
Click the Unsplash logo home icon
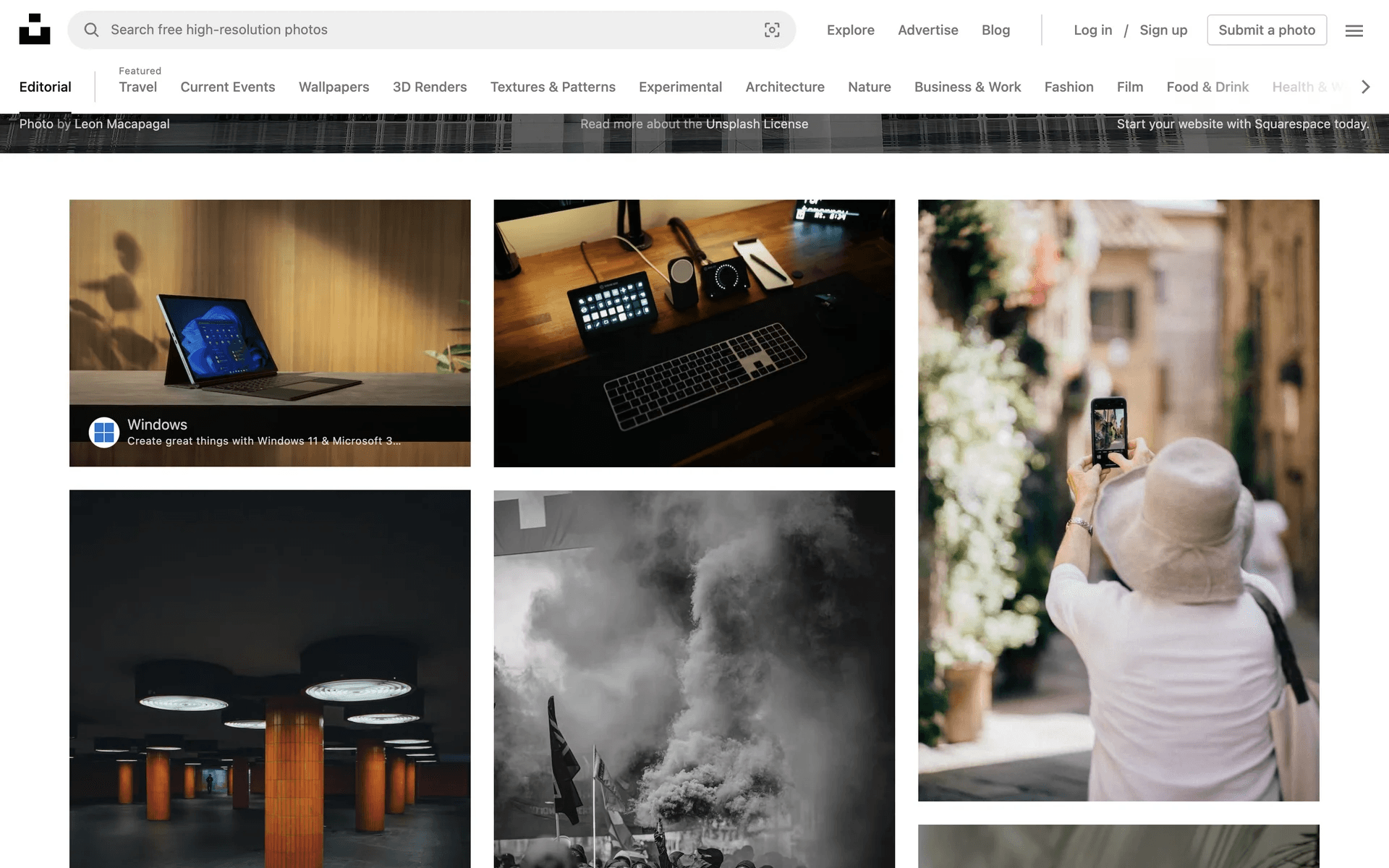(x=34, y=30)
